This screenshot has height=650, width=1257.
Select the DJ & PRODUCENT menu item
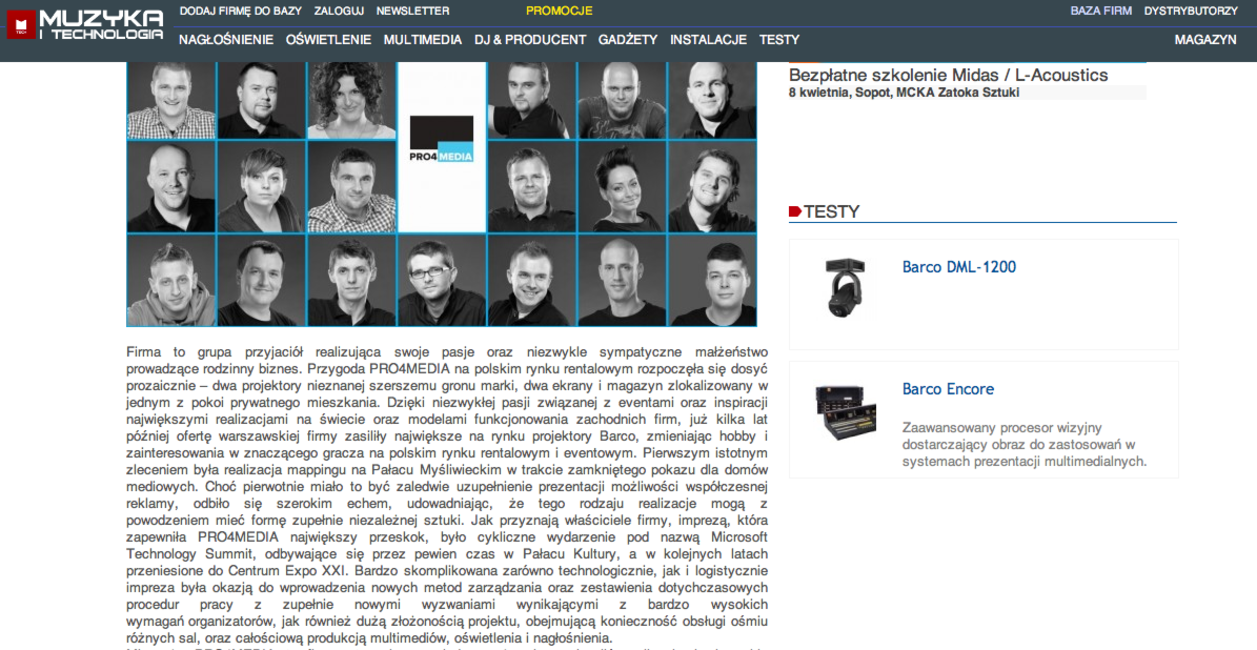pos(530,40)
